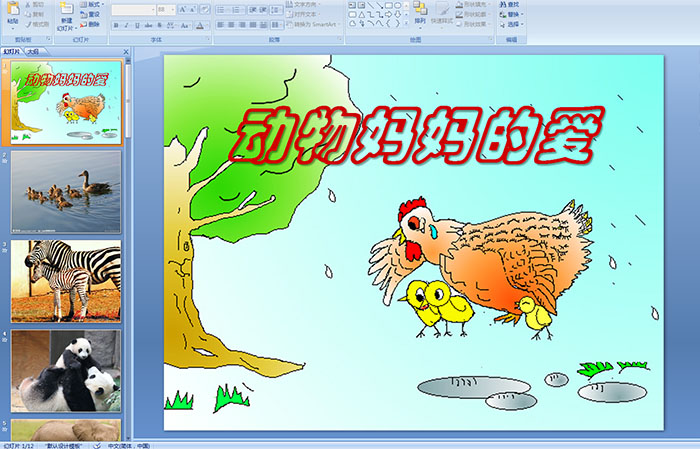
Task: Click the Replace (替换) icon
Action: (x=511, y=14)
